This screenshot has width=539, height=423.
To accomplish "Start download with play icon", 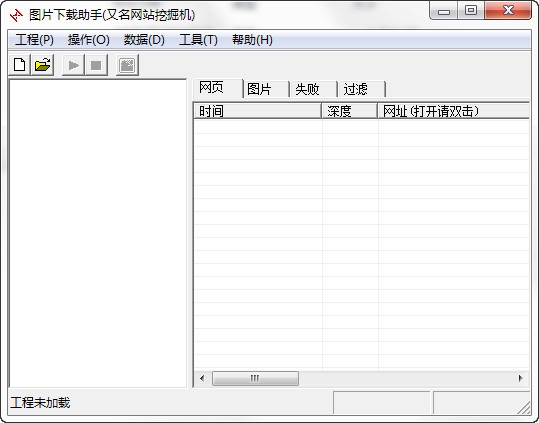I will [x=73, y=65].
